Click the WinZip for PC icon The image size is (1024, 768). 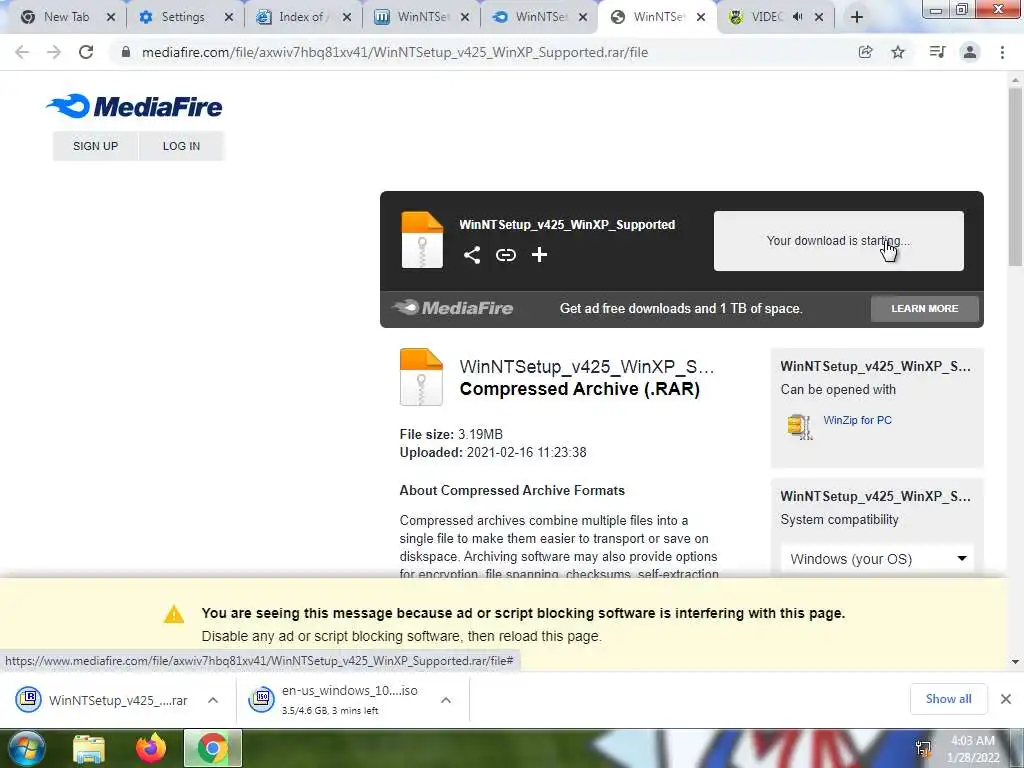click(799, 426)
